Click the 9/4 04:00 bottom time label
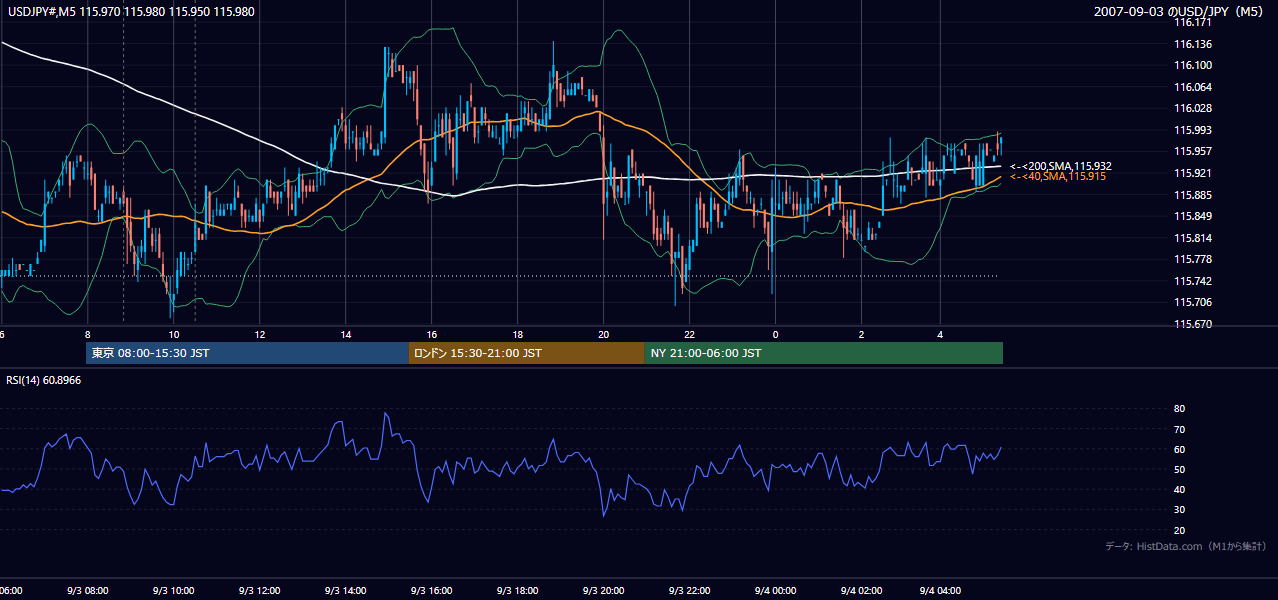This screenshot has height=600, width=1278. point(941,591)
